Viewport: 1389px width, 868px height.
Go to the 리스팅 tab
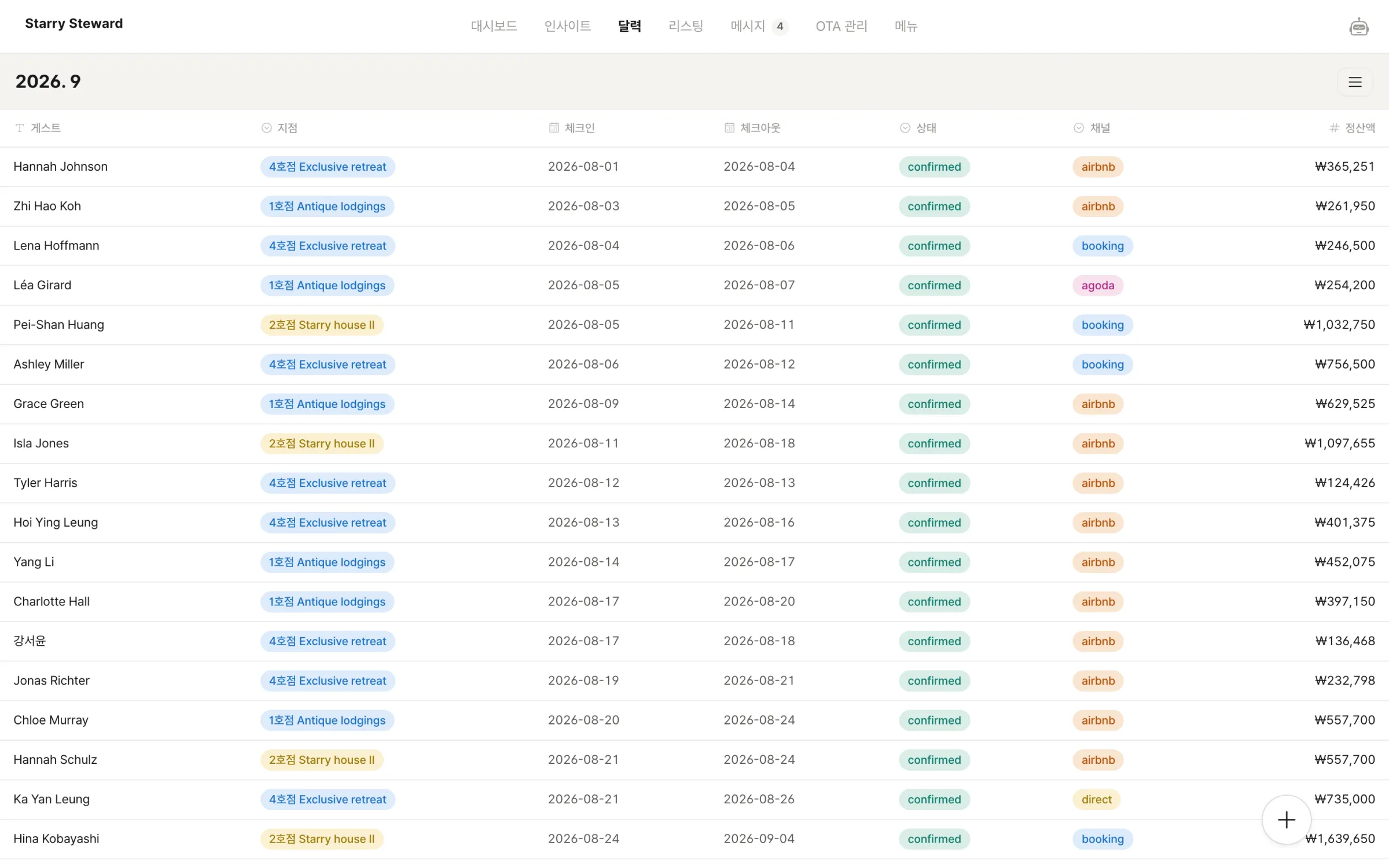coord(686,26)
